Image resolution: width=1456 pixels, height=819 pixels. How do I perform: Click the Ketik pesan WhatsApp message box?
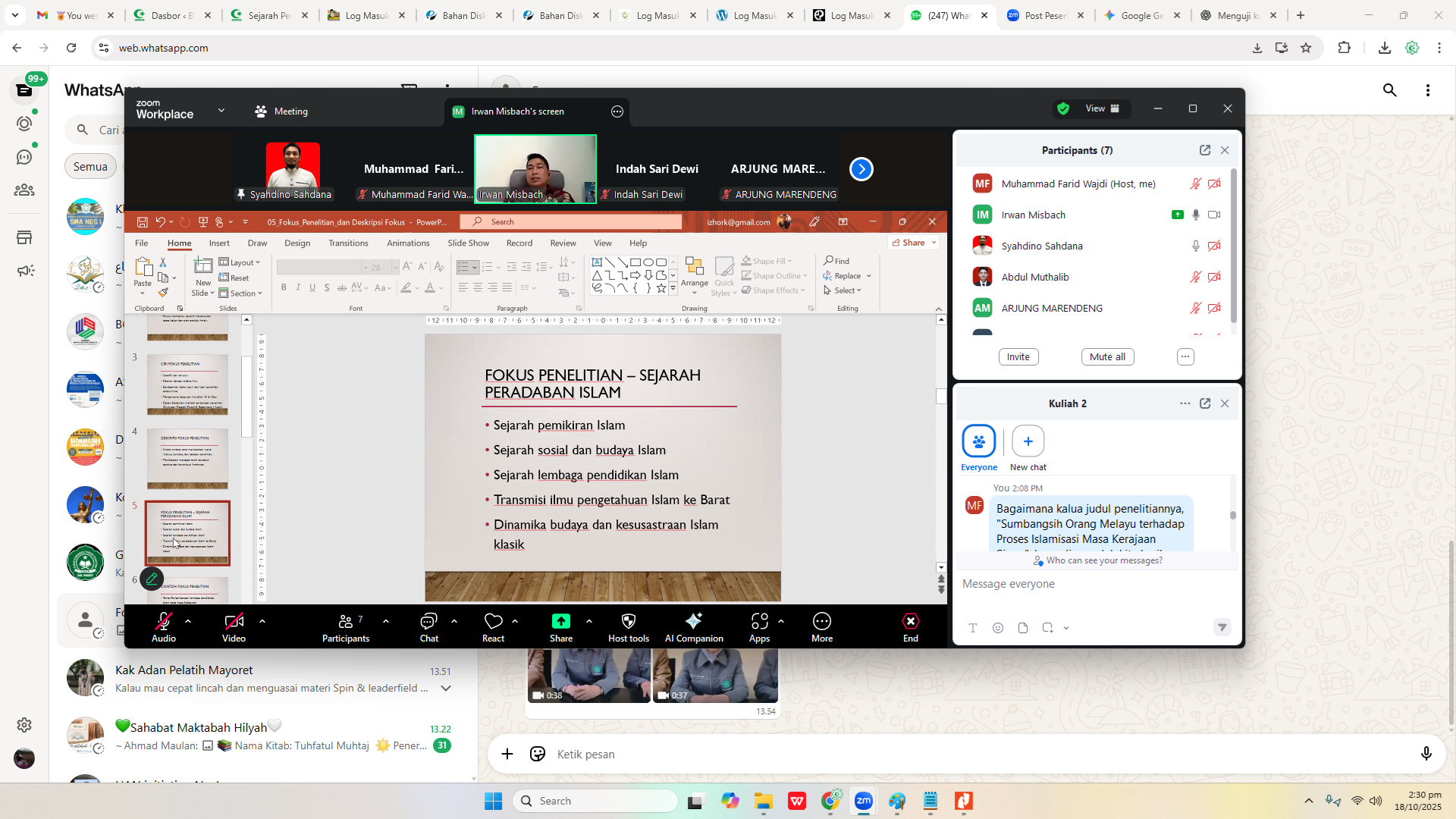982,754
